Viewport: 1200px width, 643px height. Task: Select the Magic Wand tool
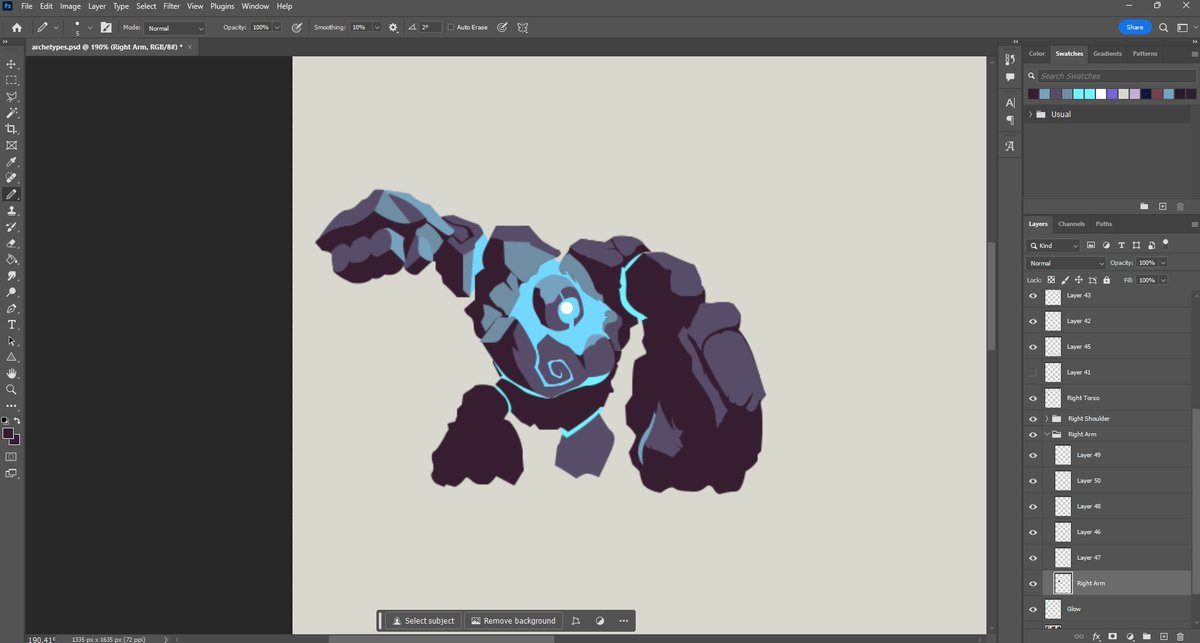click(x=12, y=112)
